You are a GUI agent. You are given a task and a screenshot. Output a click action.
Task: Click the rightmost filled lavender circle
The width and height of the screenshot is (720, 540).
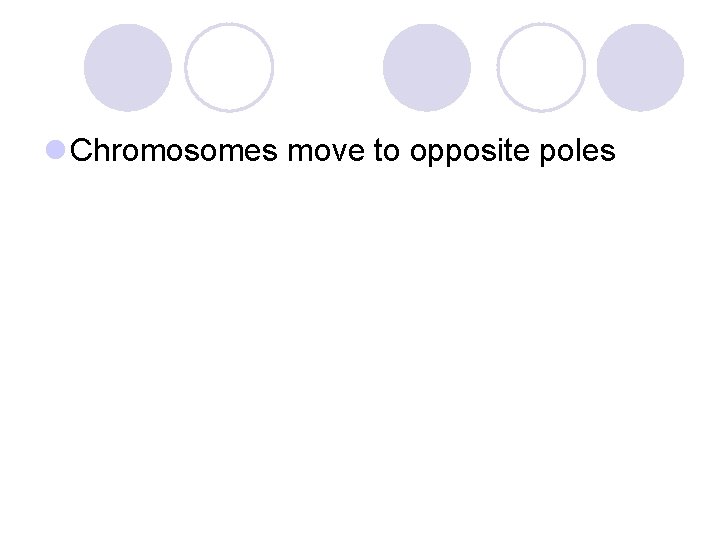(x=640, y=68)
